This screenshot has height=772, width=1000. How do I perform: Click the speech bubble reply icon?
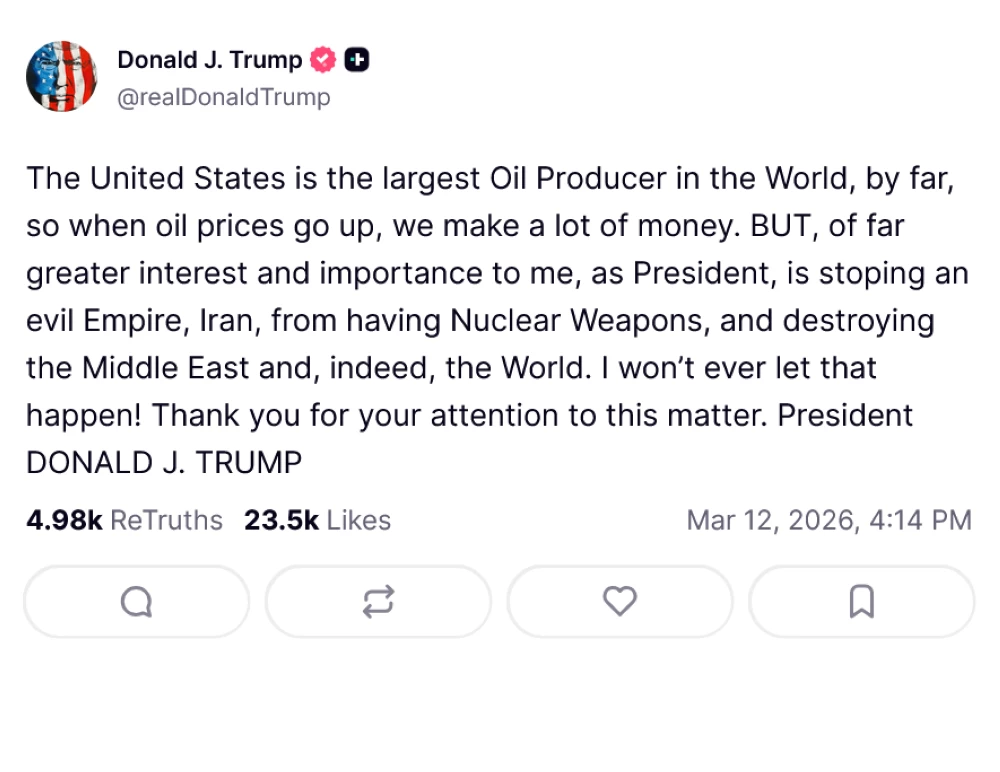pos(136,602)
